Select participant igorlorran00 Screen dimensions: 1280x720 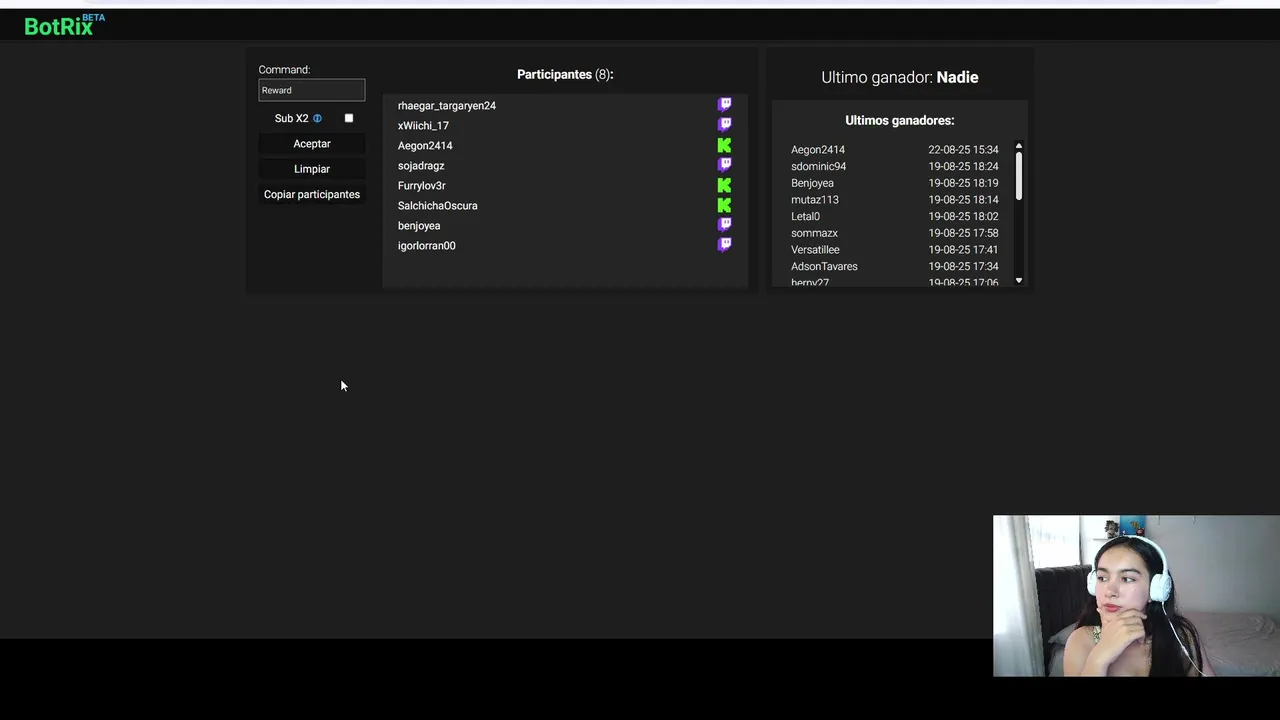[427, 245]
